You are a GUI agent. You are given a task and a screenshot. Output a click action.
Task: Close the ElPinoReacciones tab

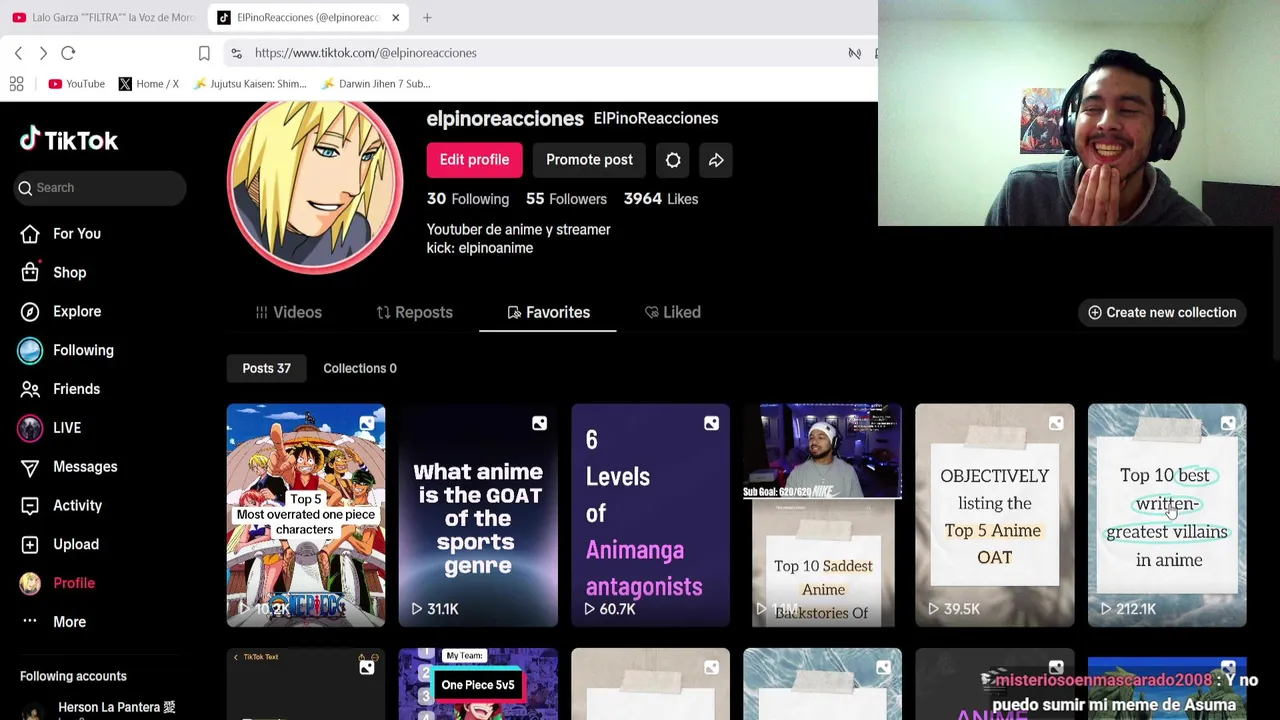(x=395, y=17)
